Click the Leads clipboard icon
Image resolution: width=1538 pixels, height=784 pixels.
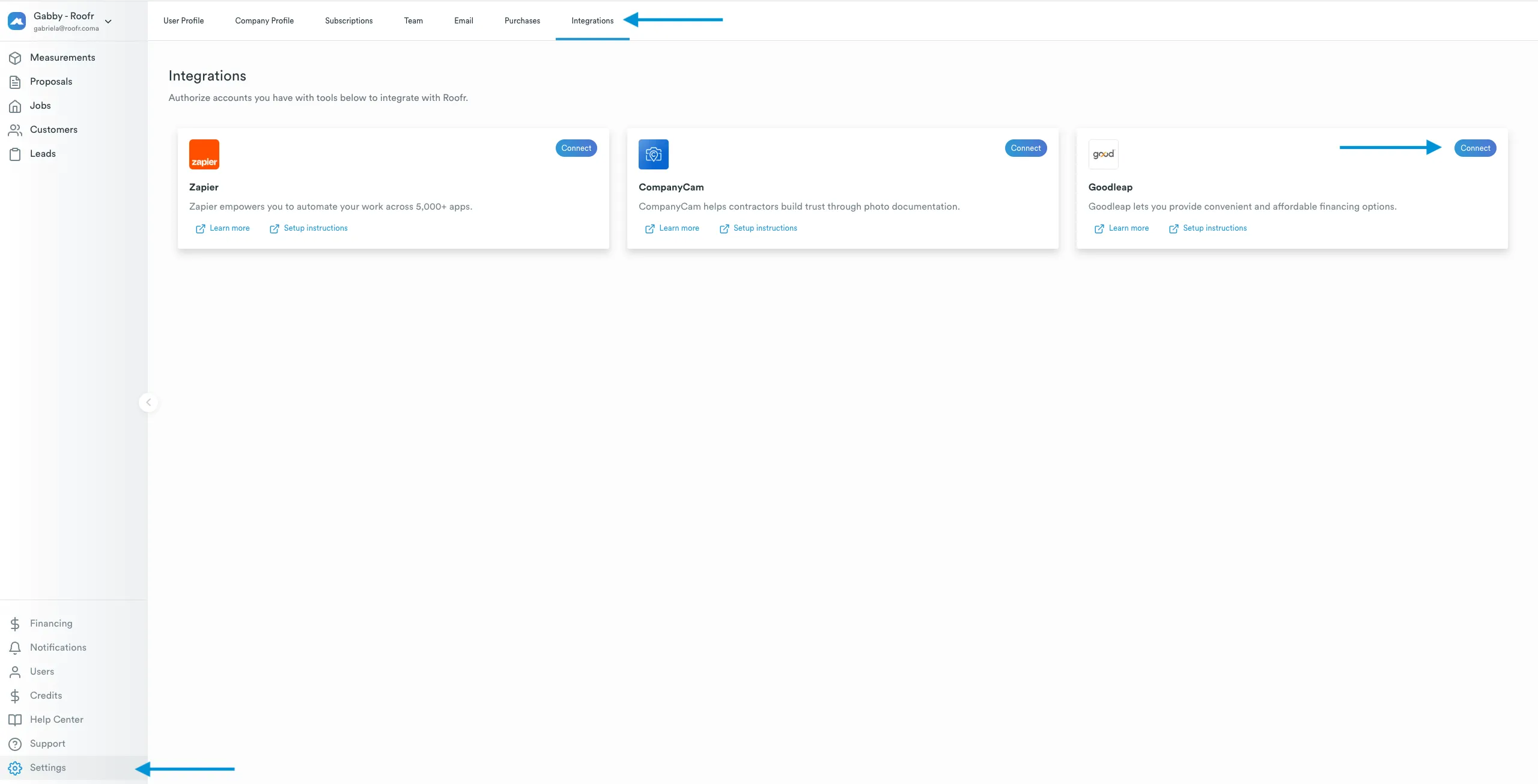tap(15, 154)
